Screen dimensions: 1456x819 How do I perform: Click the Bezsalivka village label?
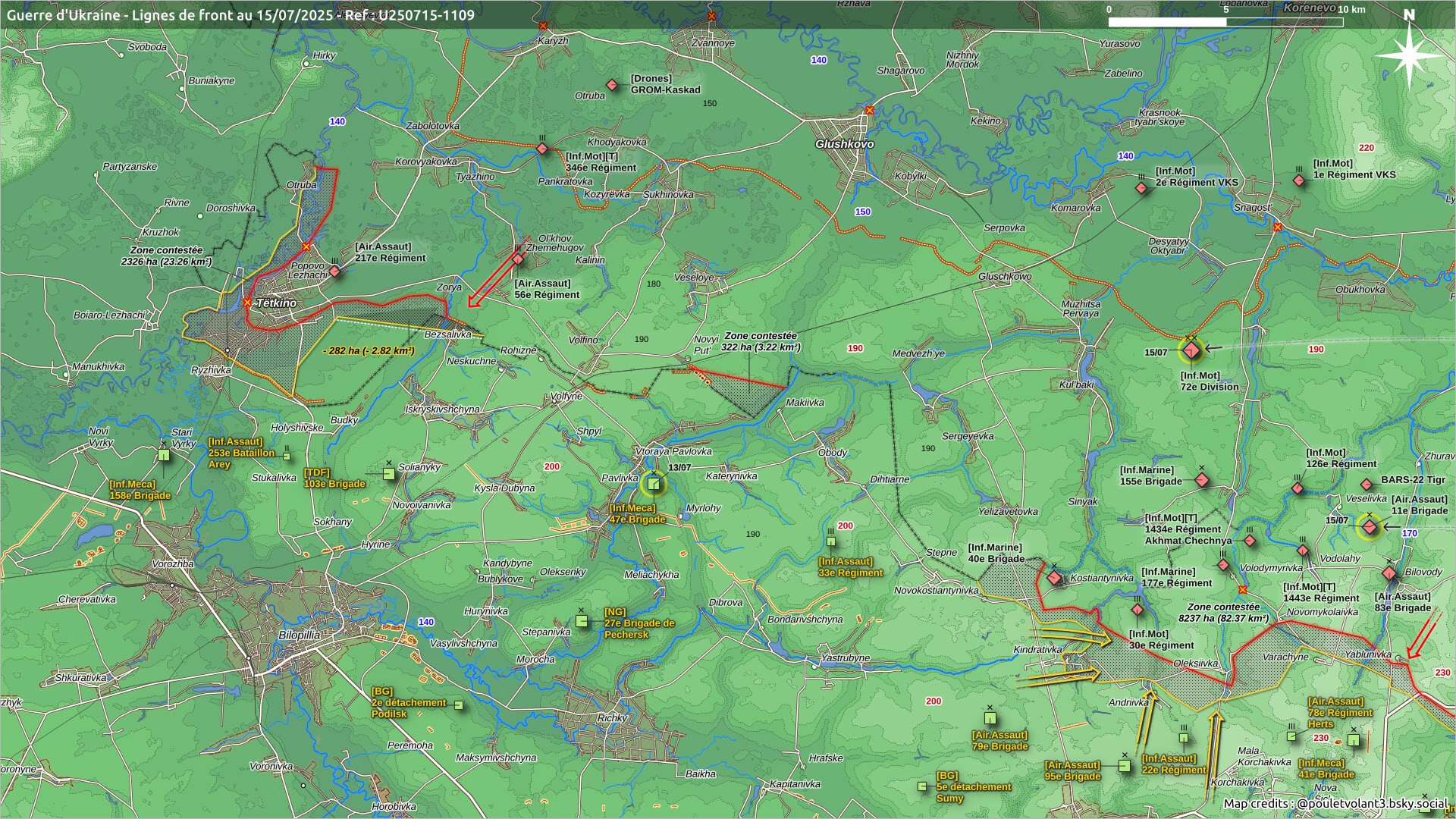(447, 334)
